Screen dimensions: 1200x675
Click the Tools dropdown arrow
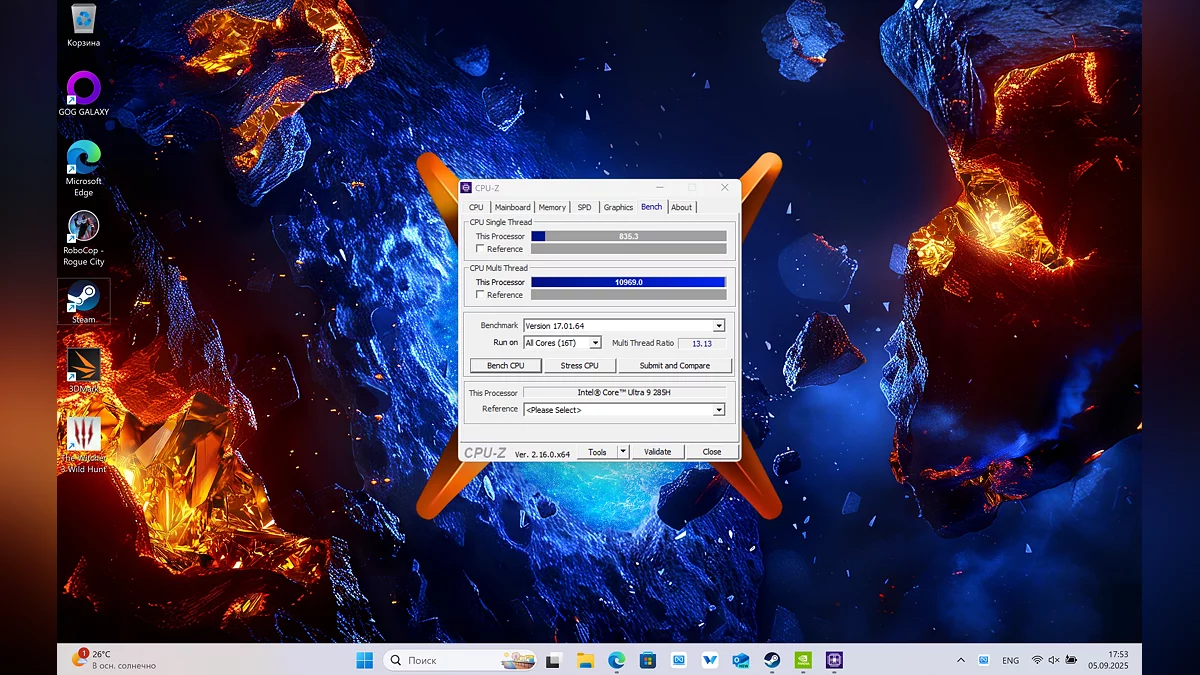tap(623, 452)
